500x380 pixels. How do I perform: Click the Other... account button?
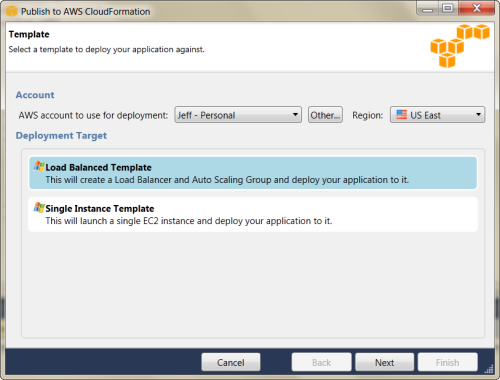click(325, 115)
